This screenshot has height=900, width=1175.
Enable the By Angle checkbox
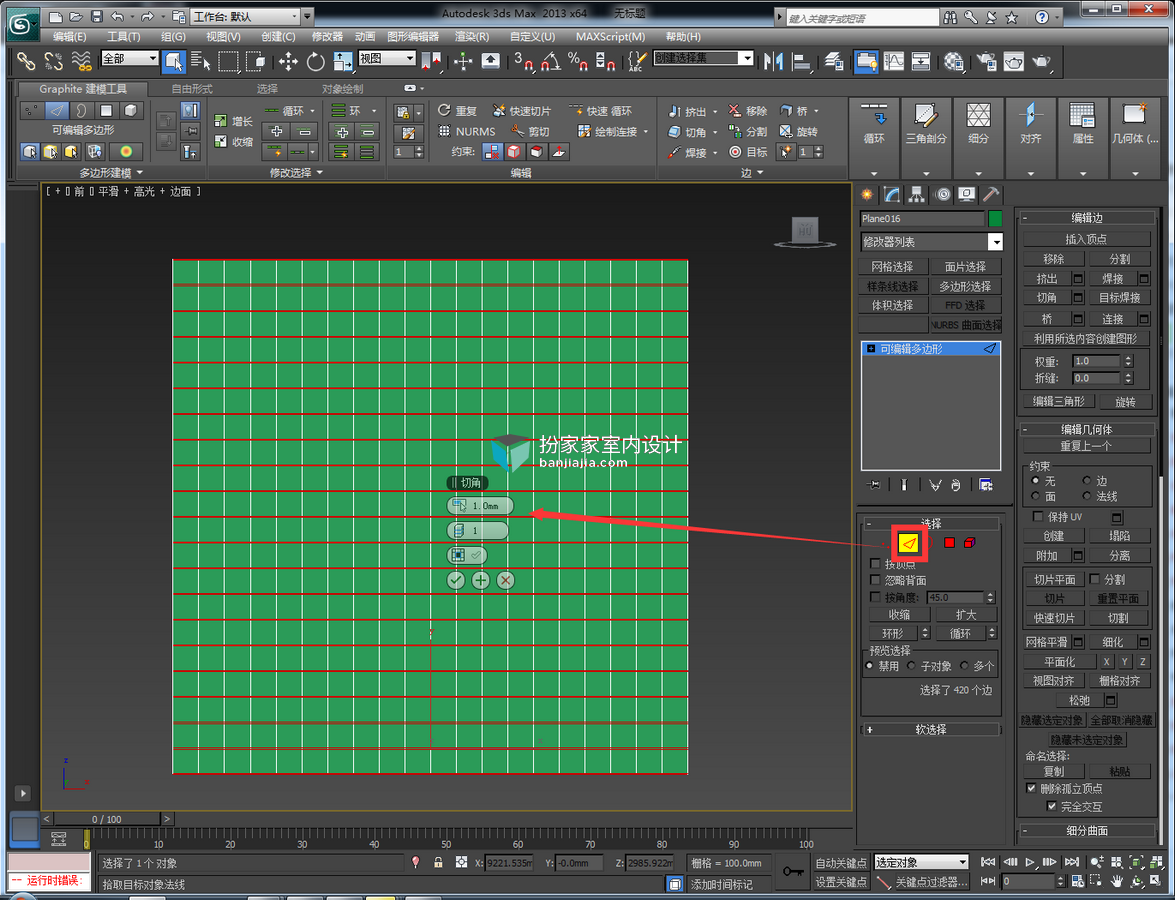click(x=875, y=597)
